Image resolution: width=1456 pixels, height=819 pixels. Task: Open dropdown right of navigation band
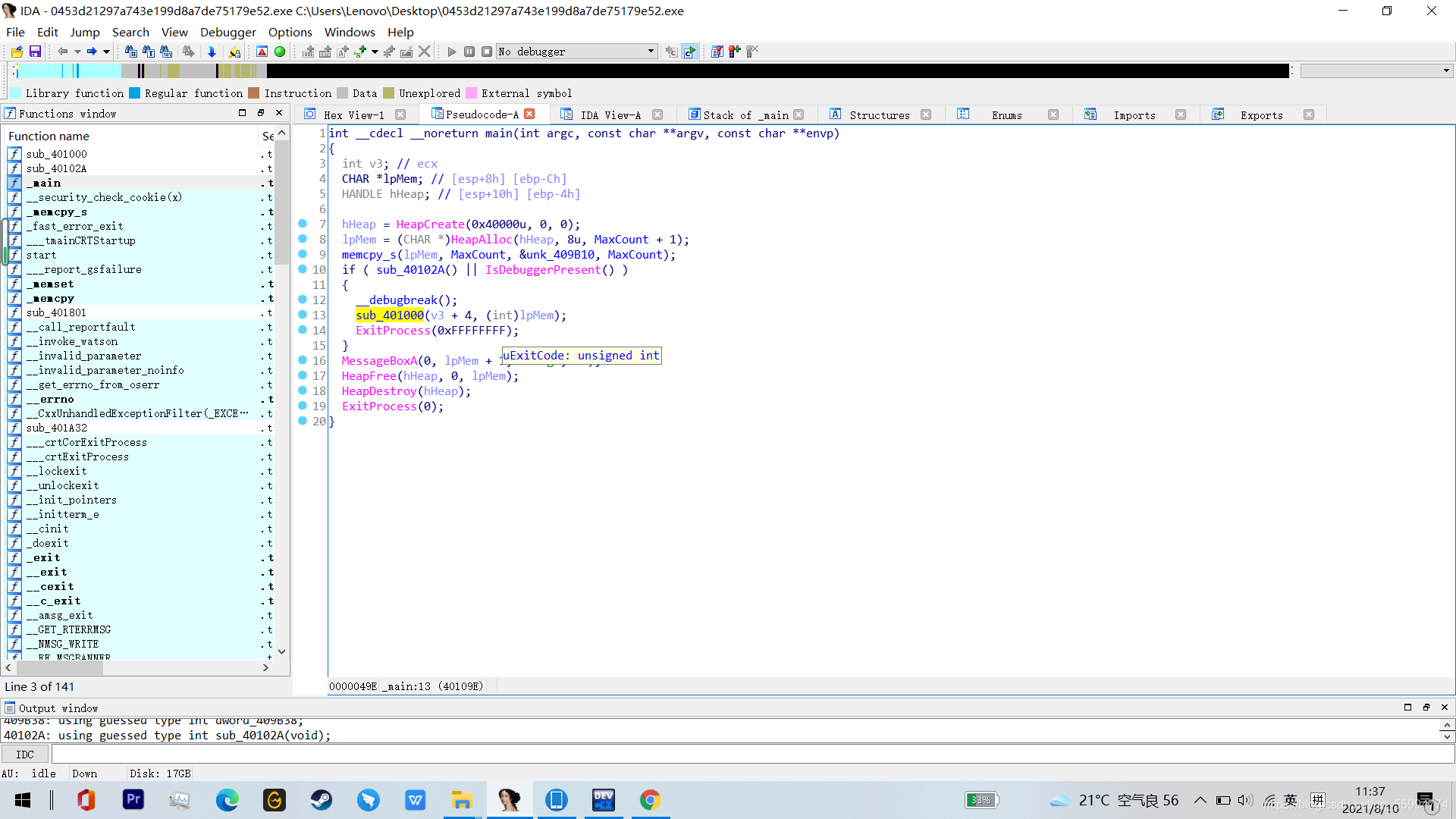pyautogui.click(x=1446, y=71)
